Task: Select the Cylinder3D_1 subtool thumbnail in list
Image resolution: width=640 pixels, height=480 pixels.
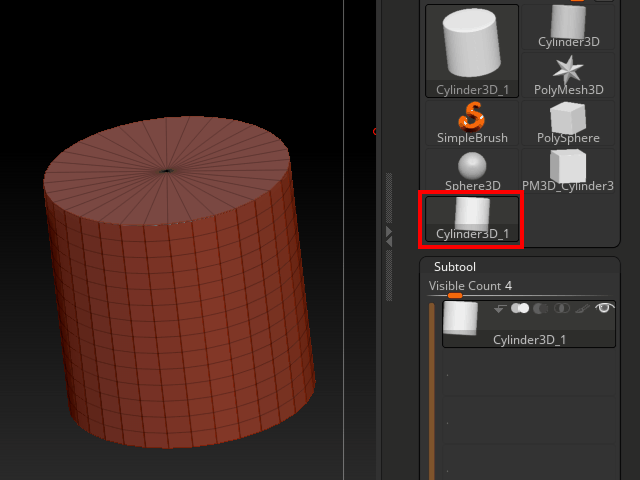Action: pyautogui.click(x=460, y=319)
